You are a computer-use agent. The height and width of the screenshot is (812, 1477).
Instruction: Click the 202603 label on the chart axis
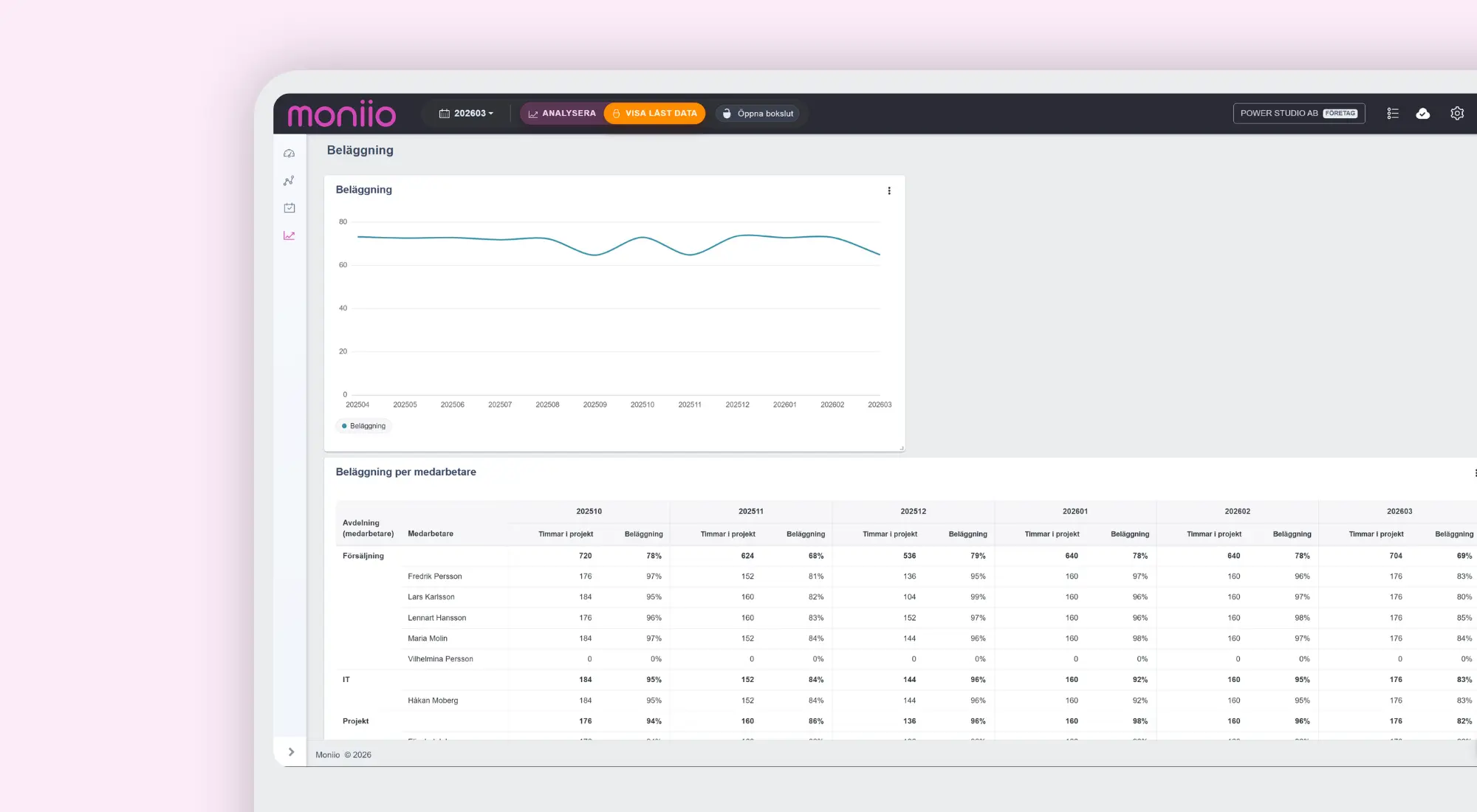[880, 405]
